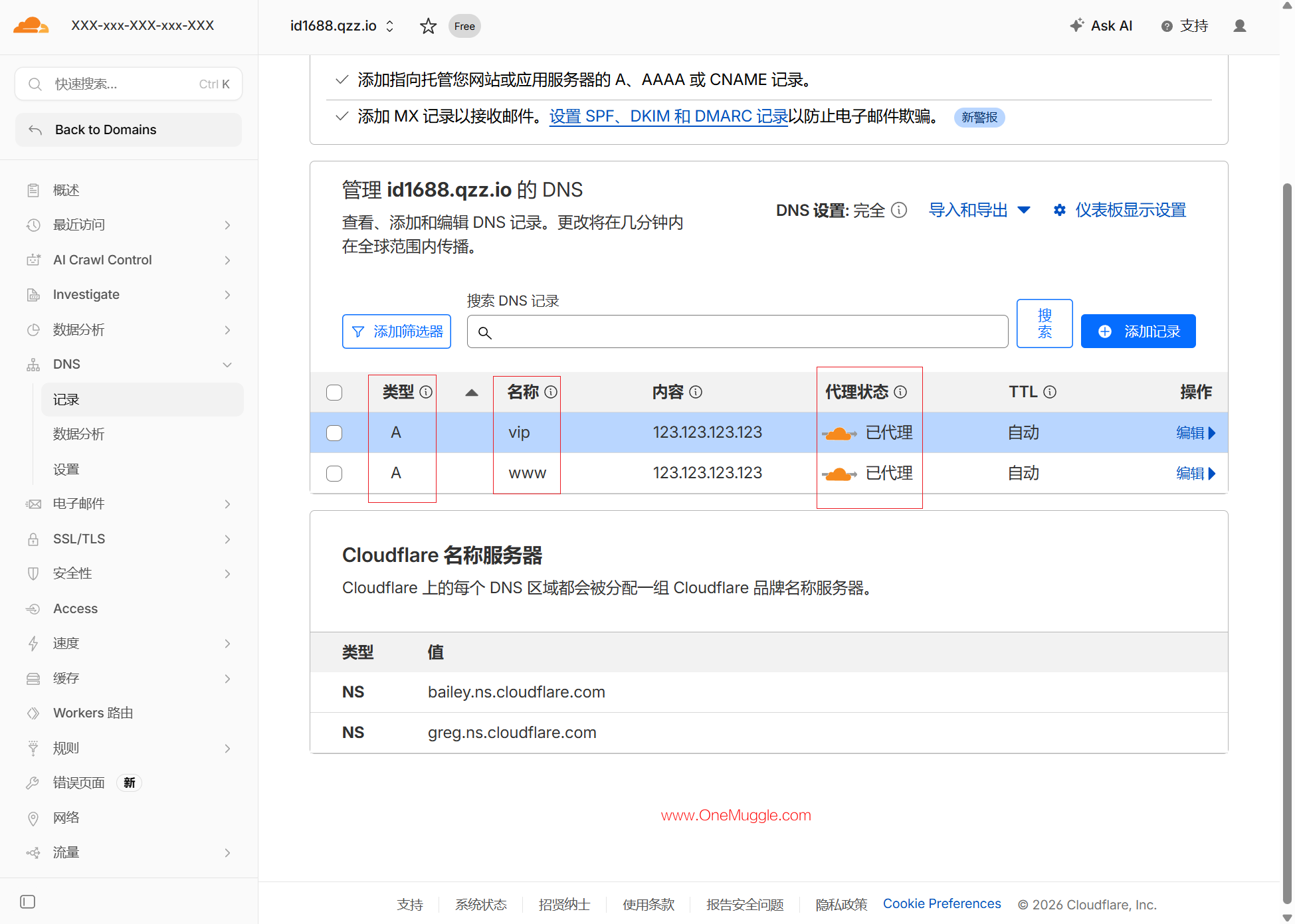Open 仪表板显示设置 link
The height and width of the screenshot is (924, 1295).
1131,211
